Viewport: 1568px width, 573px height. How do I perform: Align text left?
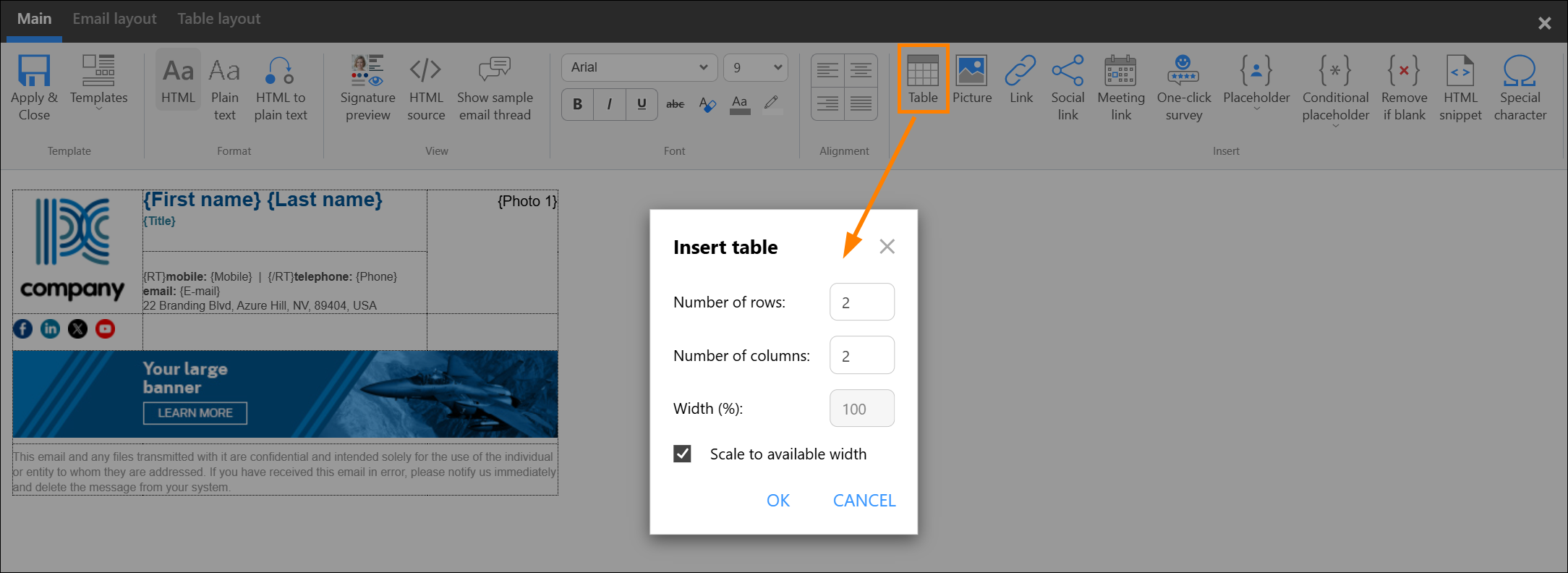coord(827,71)
